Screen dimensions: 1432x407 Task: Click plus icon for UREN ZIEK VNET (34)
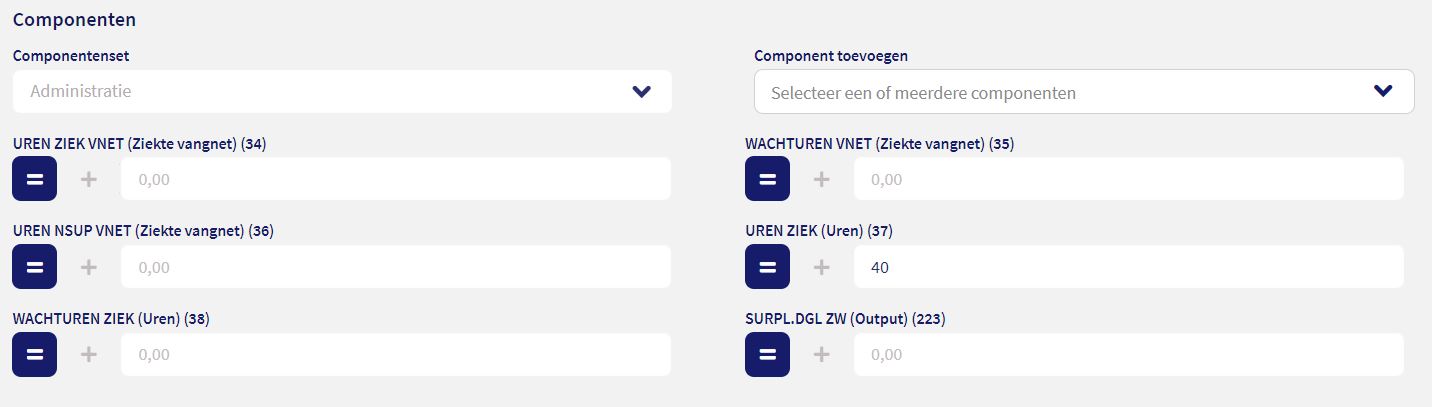[89, 179]
